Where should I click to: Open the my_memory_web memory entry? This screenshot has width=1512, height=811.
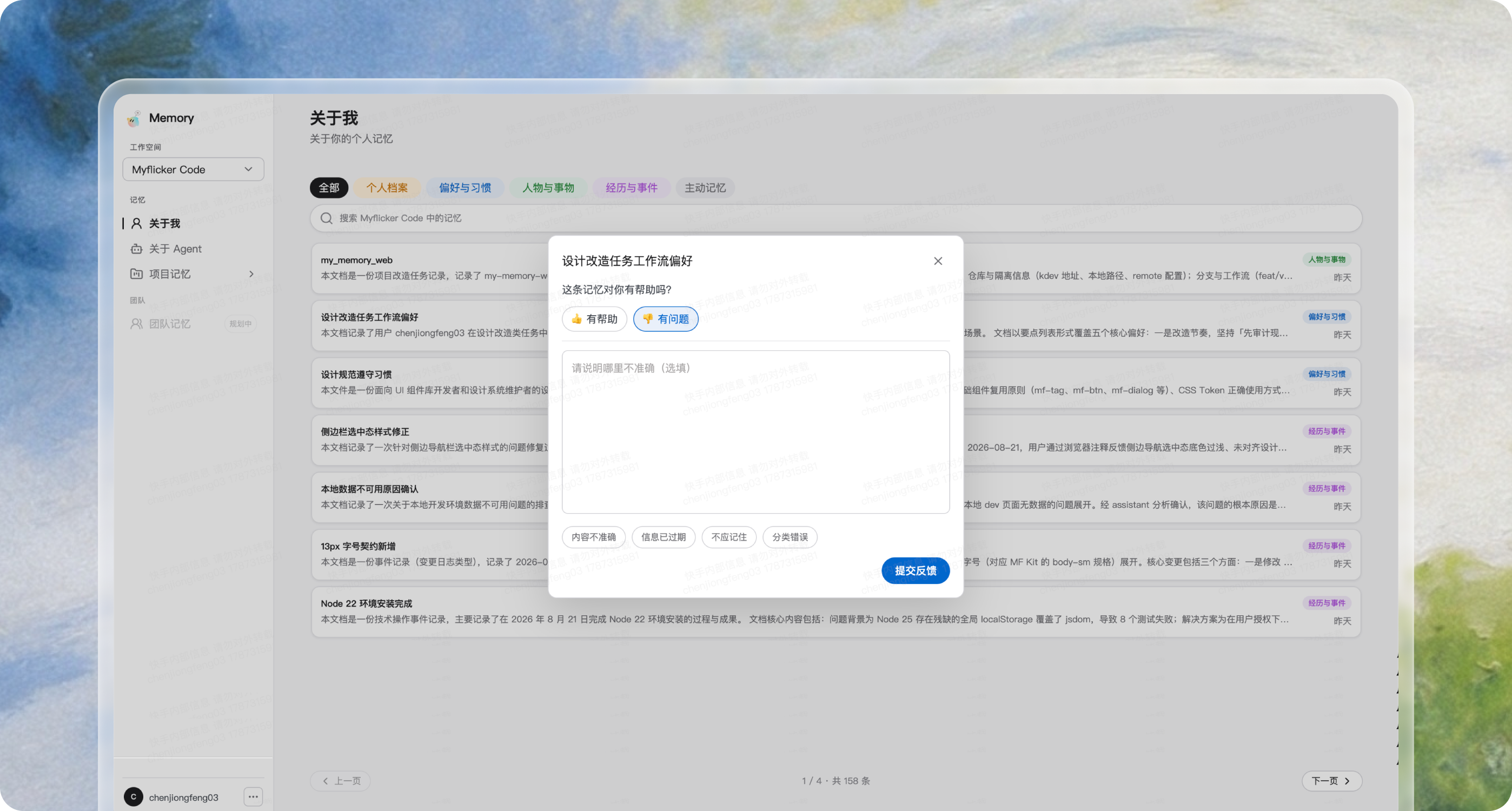point(836,268)
